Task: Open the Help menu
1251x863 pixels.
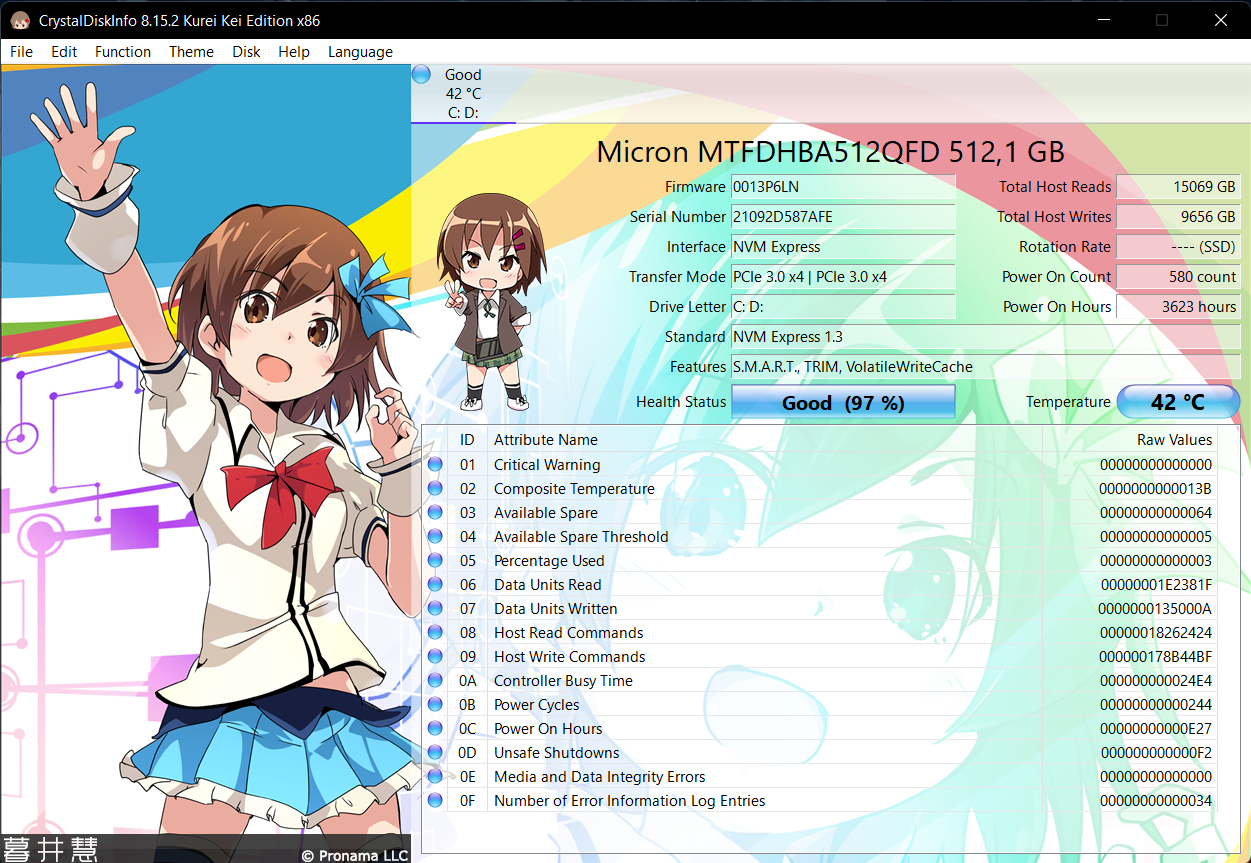Action: coord(294,52)
